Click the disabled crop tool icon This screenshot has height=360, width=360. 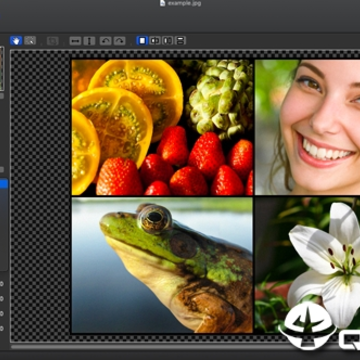point(52,41)
